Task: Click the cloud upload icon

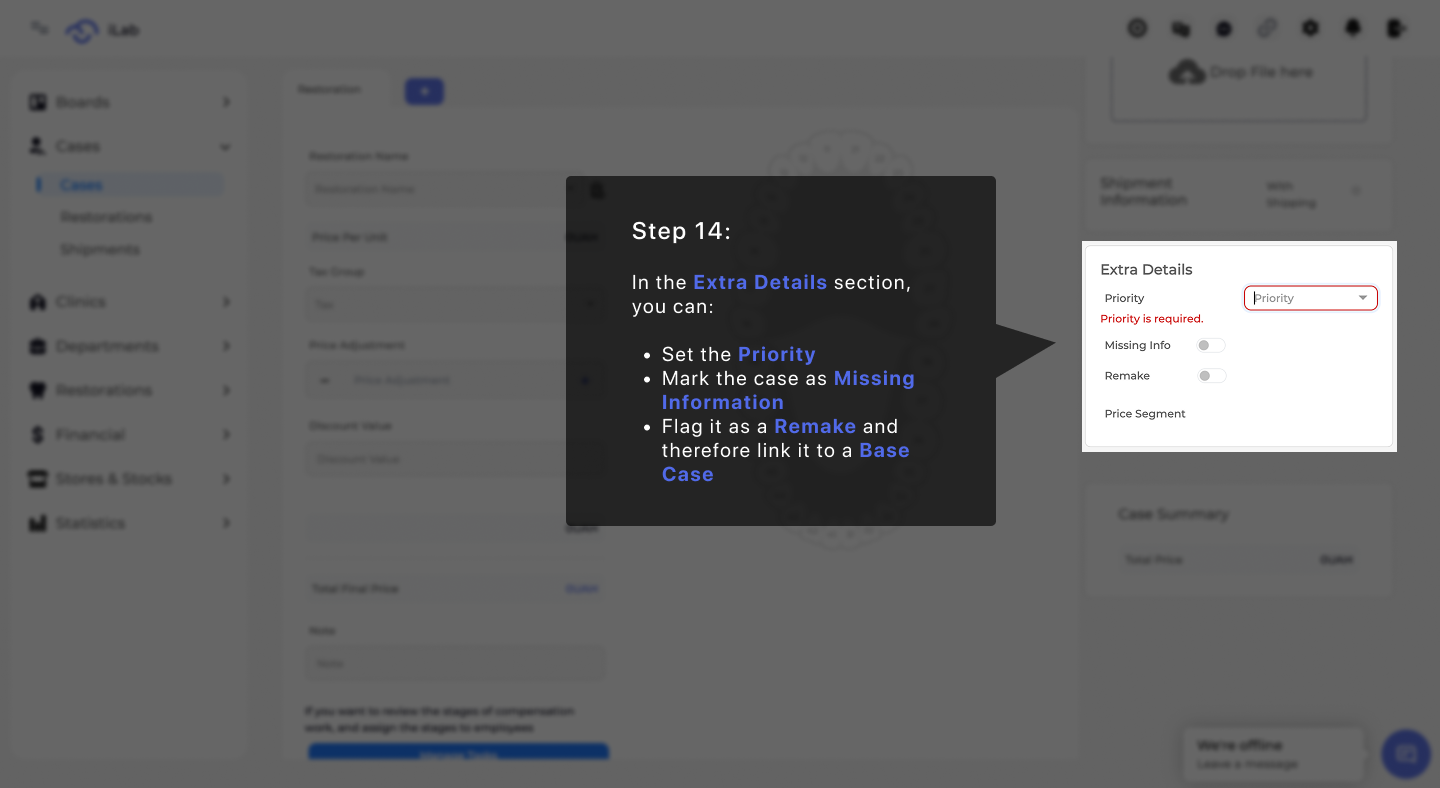Action: click(x=1186, y=73)
